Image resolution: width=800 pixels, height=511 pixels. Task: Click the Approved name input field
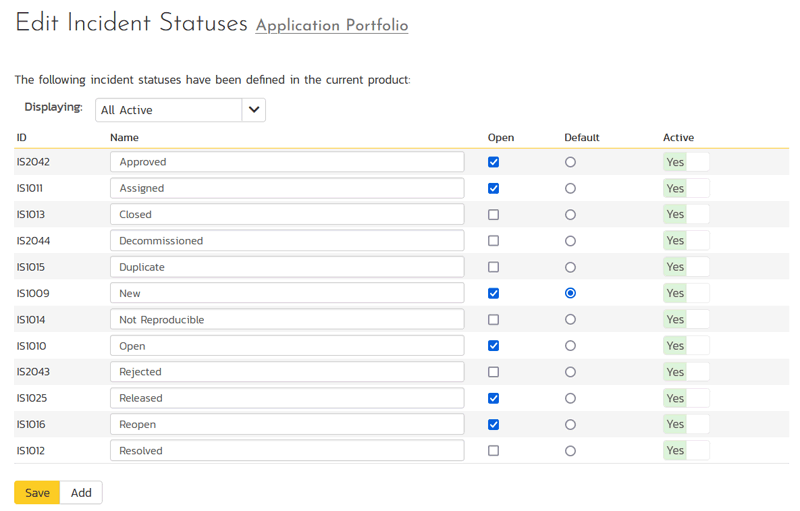287,162
